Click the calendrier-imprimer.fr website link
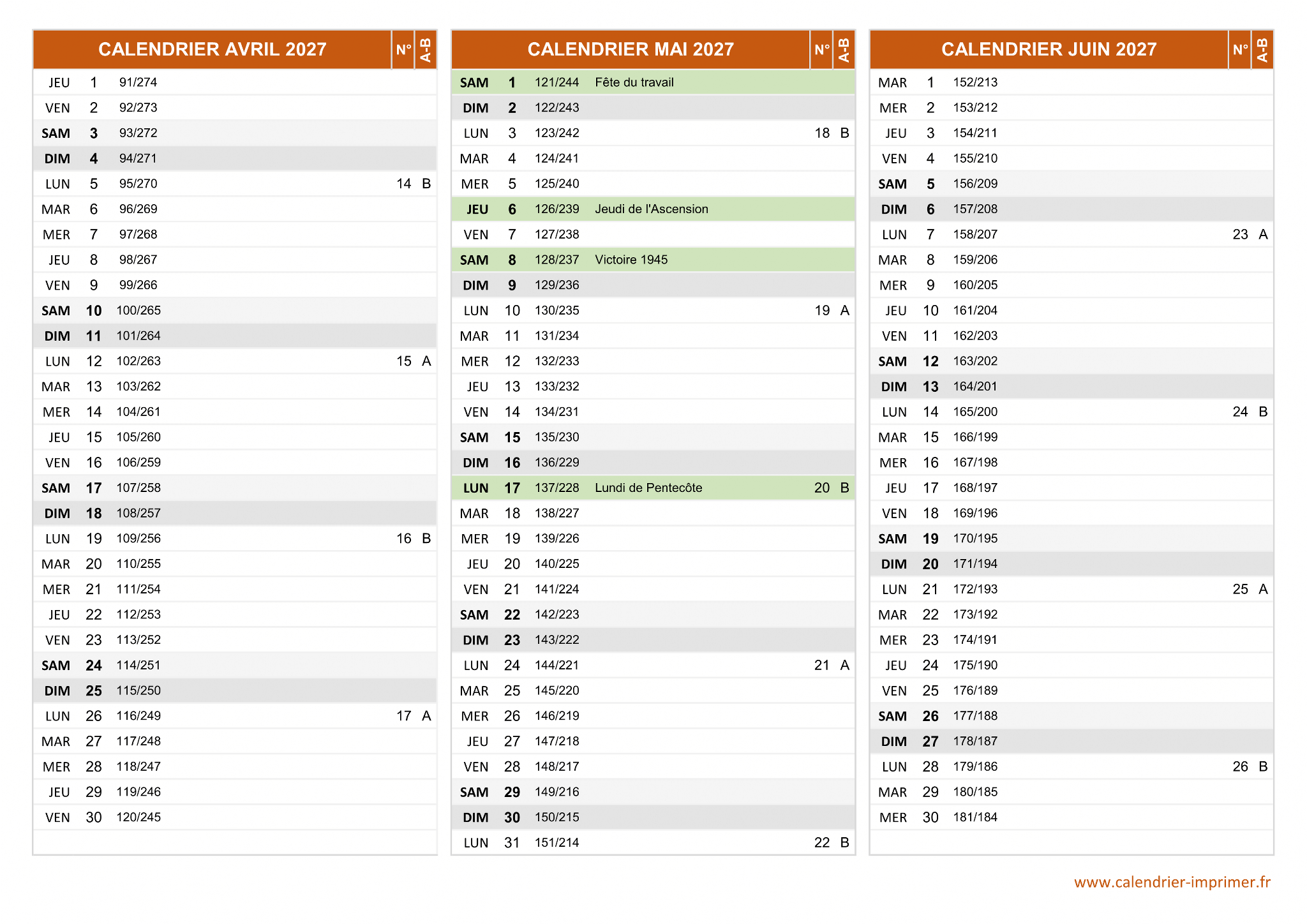This screenshot has height=924, width=1307. (1172, 882)
